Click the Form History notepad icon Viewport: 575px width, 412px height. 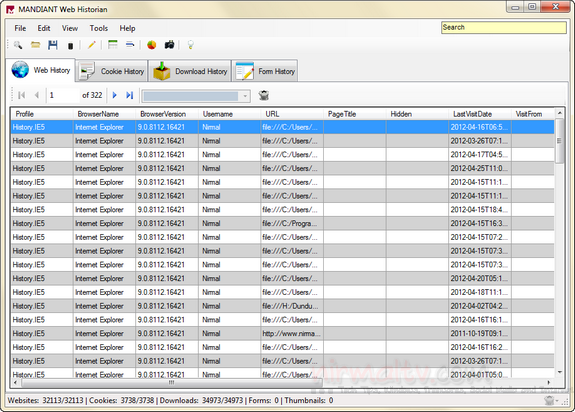[x=245, y=71]
